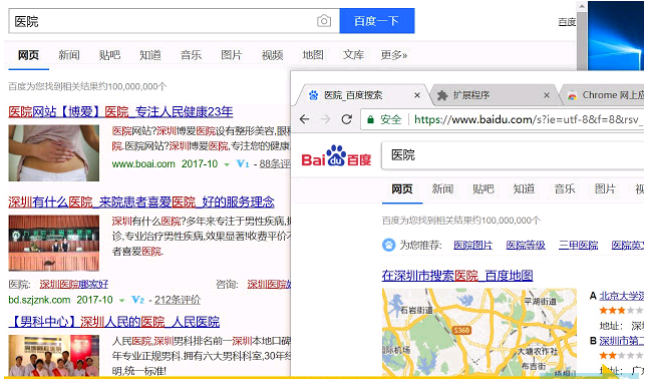Open result 深圳有什么医院_来院患者喜爱医院
The width and height of the screenshot is (645, 379).
141,202
